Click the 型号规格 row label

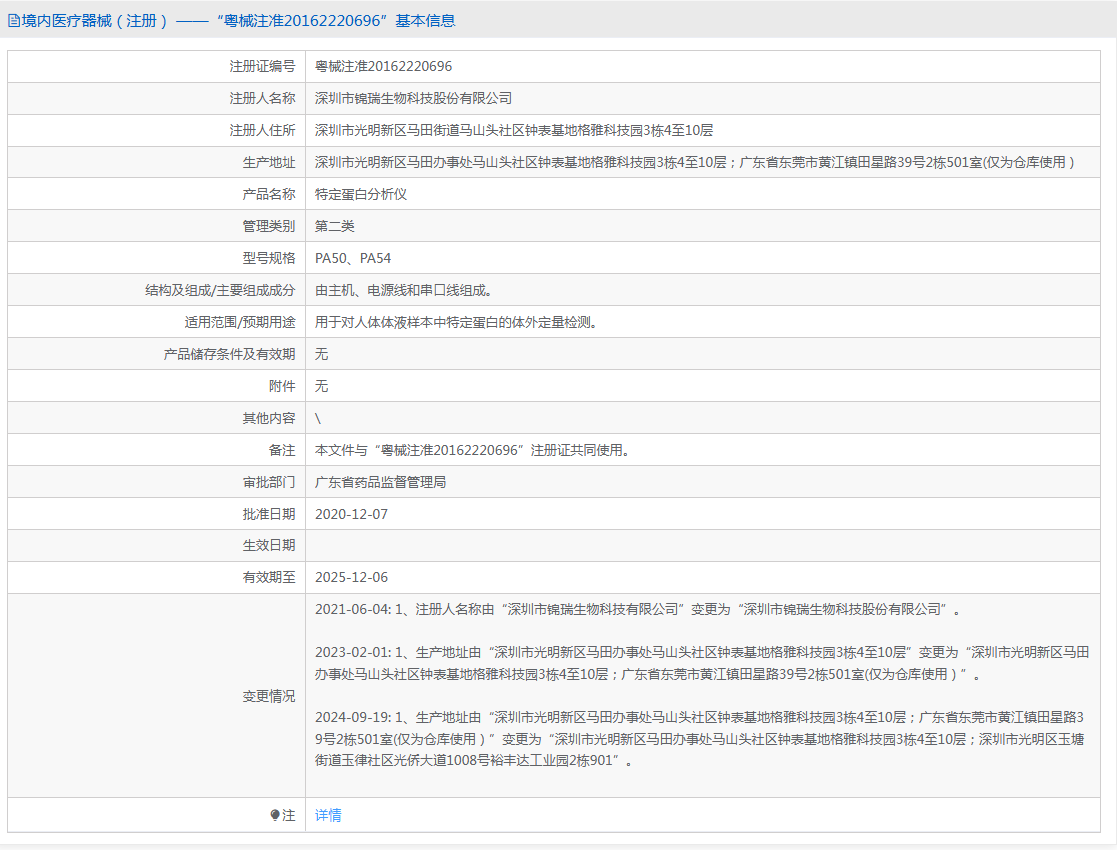[x=269, y=259]
